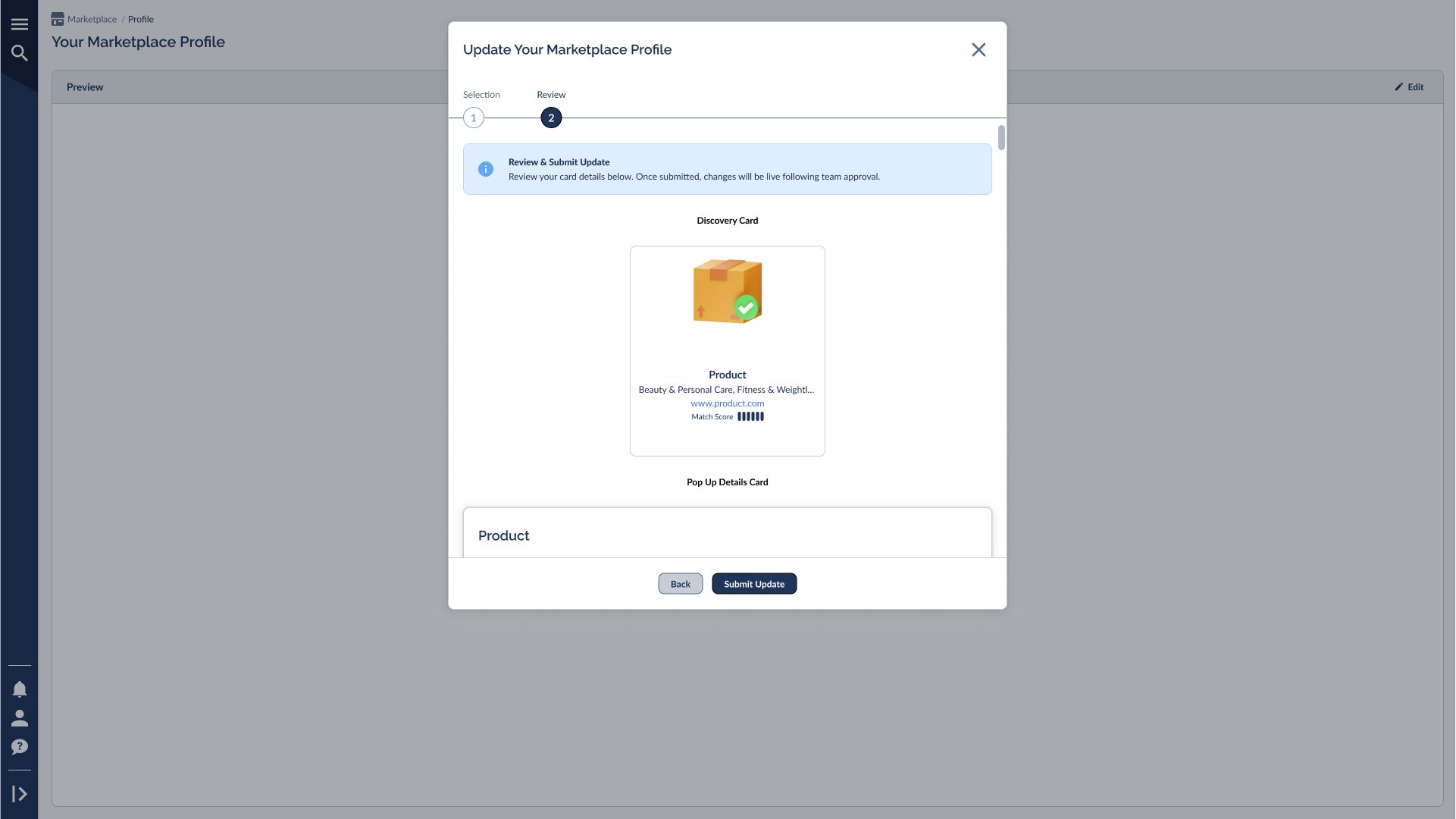
Task: Click the info icon in review banner
Action: [x=486, y=169]
